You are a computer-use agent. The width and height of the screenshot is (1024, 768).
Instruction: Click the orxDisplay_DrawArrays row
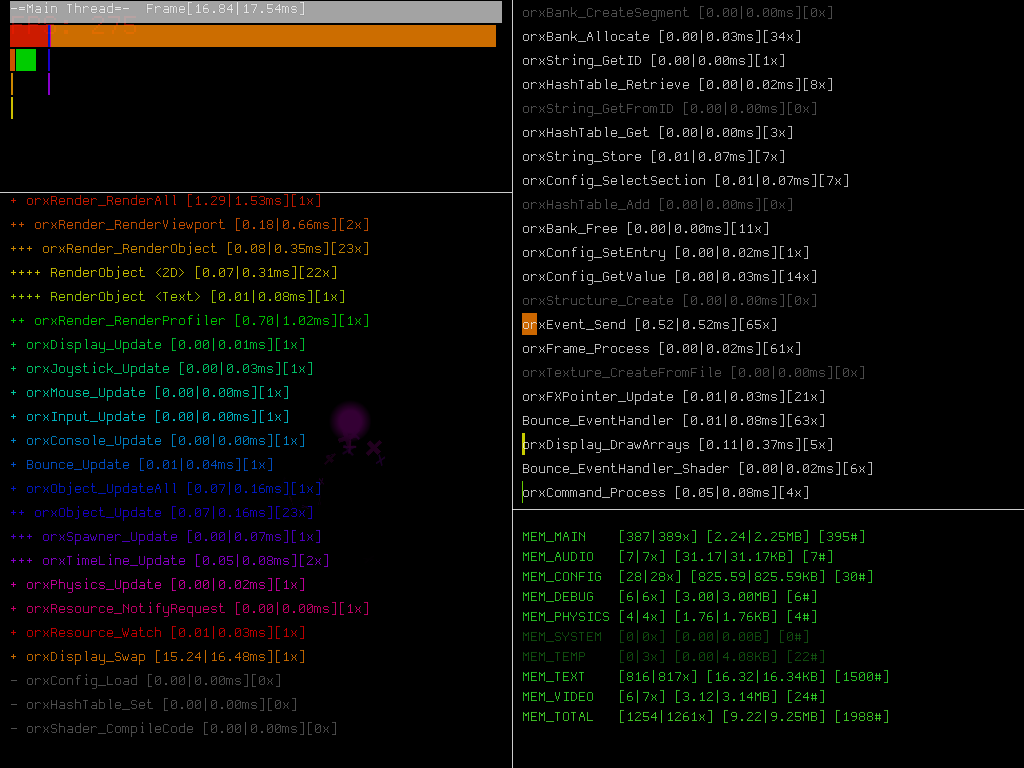pos(678,445)
